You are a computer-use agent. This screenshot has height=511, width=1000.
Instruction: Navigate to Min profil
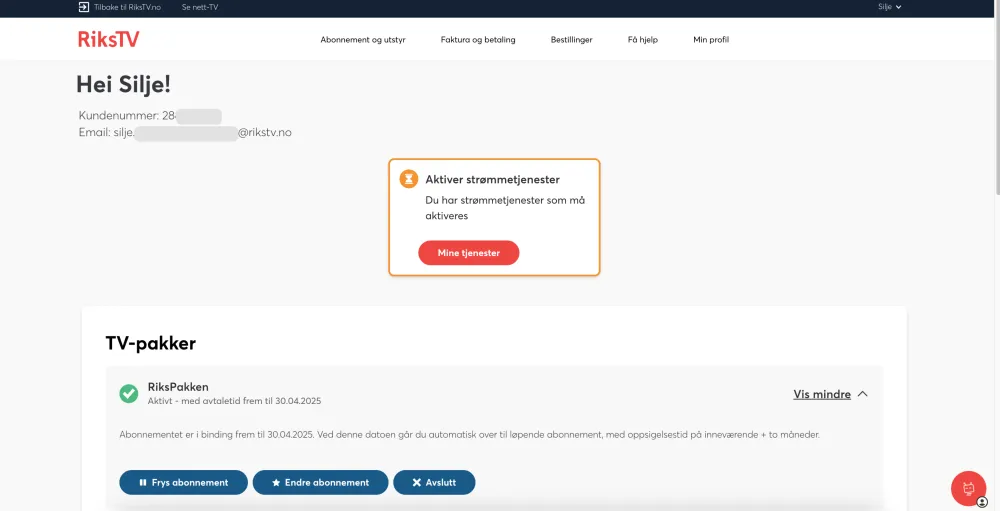(x=711, y=40)
